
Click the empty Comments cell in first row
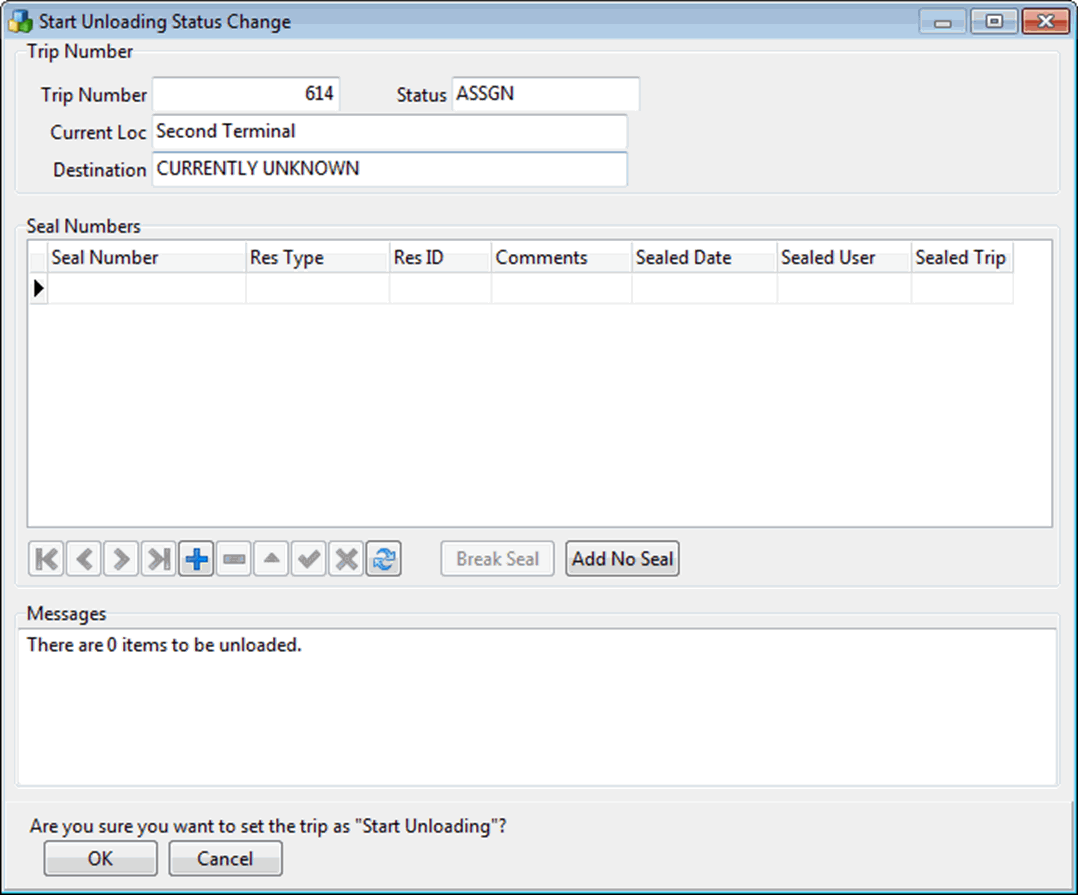tap(562, 288)
